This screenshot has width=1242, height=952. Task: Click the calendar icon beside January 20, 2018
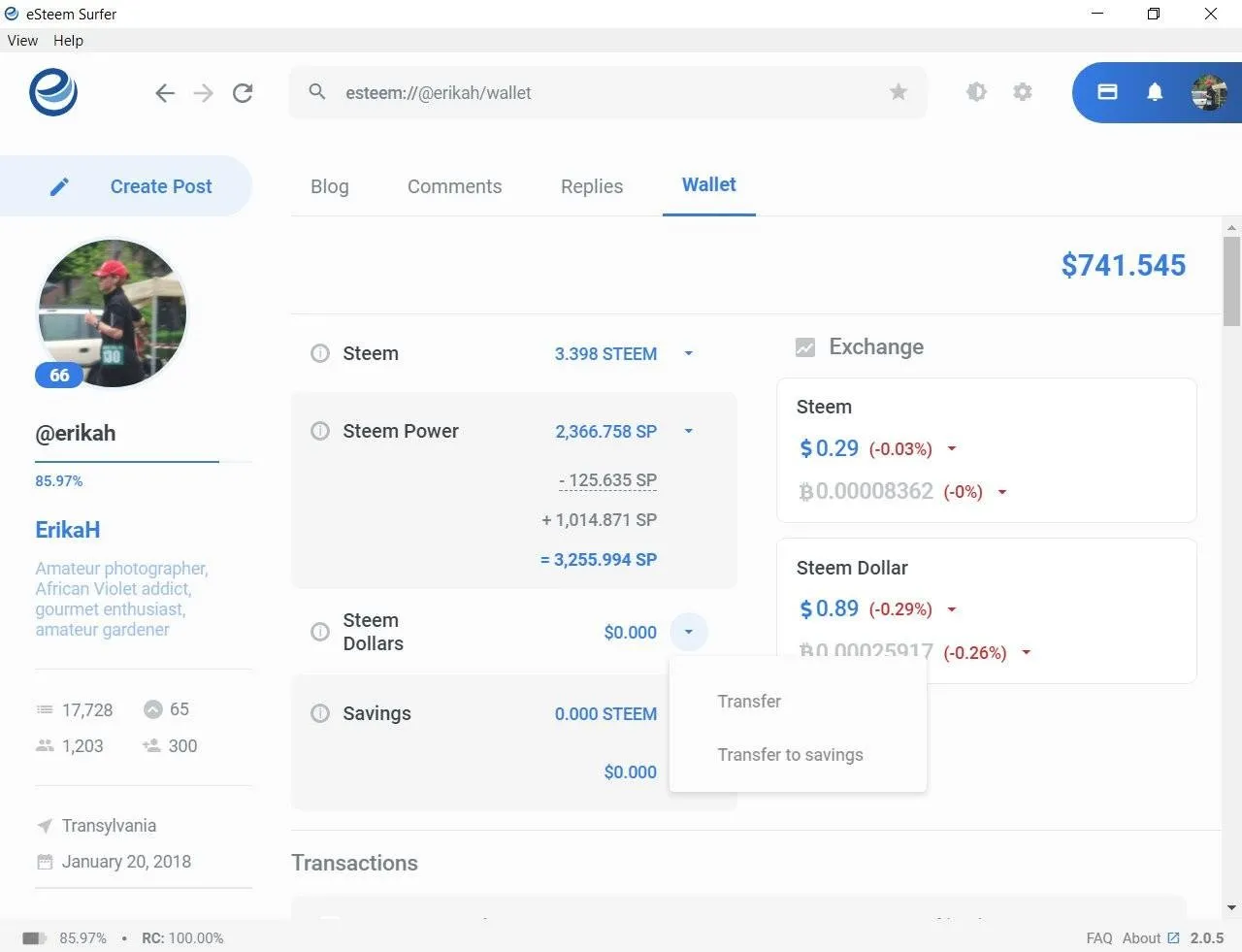click(45, 862)
